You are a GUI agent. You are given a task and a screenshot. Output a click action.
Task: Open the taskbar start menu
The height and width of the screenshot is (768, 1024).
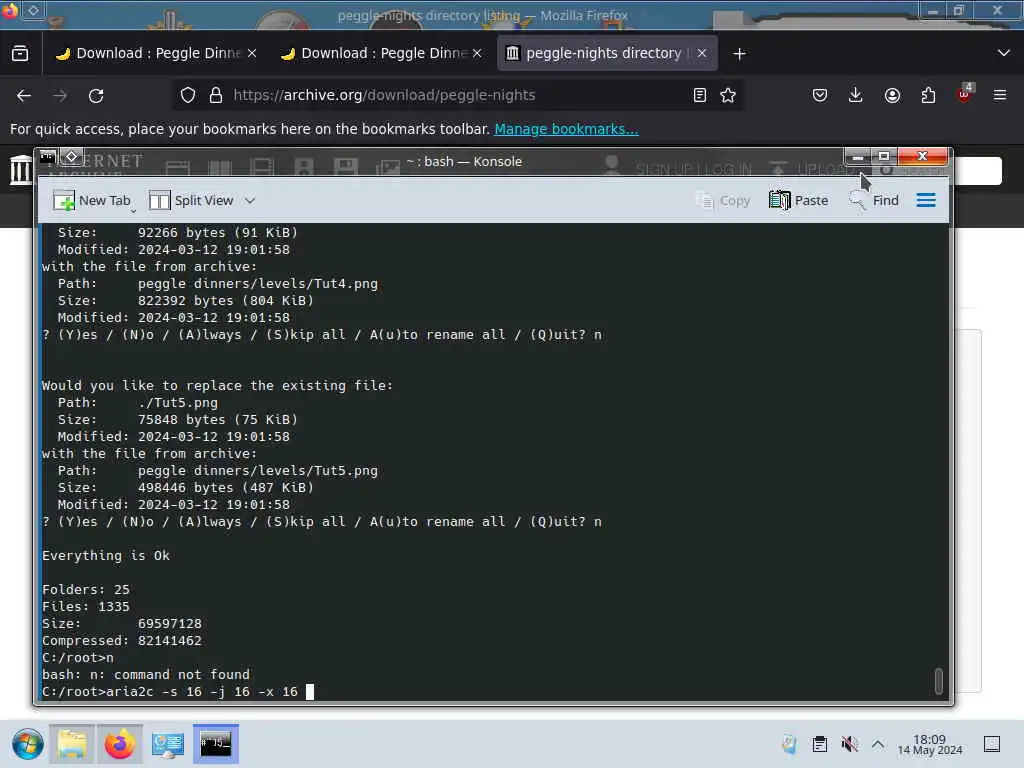[x=27, y=744]
